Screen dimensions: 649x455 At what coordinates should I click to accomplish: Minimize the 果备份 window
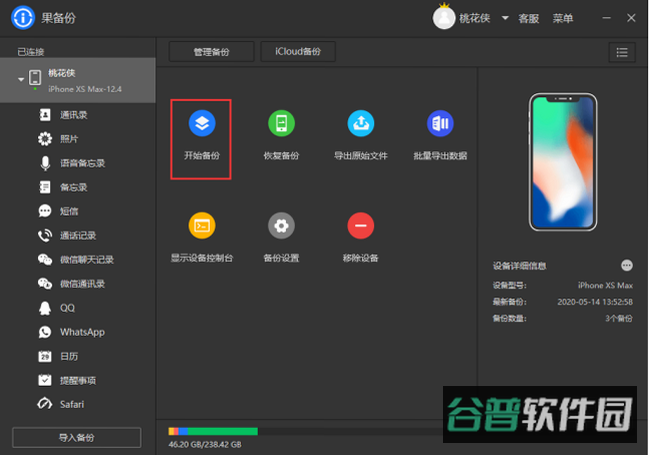click(x=606, y=18)
